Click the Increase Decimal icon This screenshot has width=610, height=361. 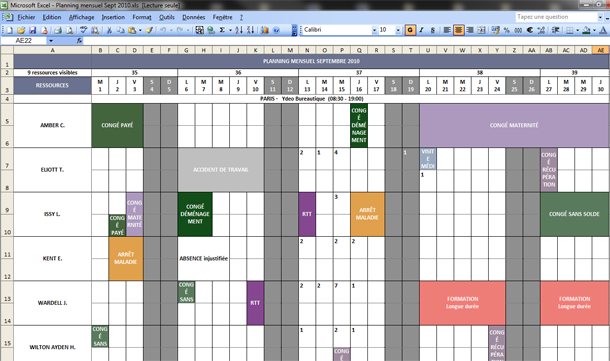click(x=541, y=30)
